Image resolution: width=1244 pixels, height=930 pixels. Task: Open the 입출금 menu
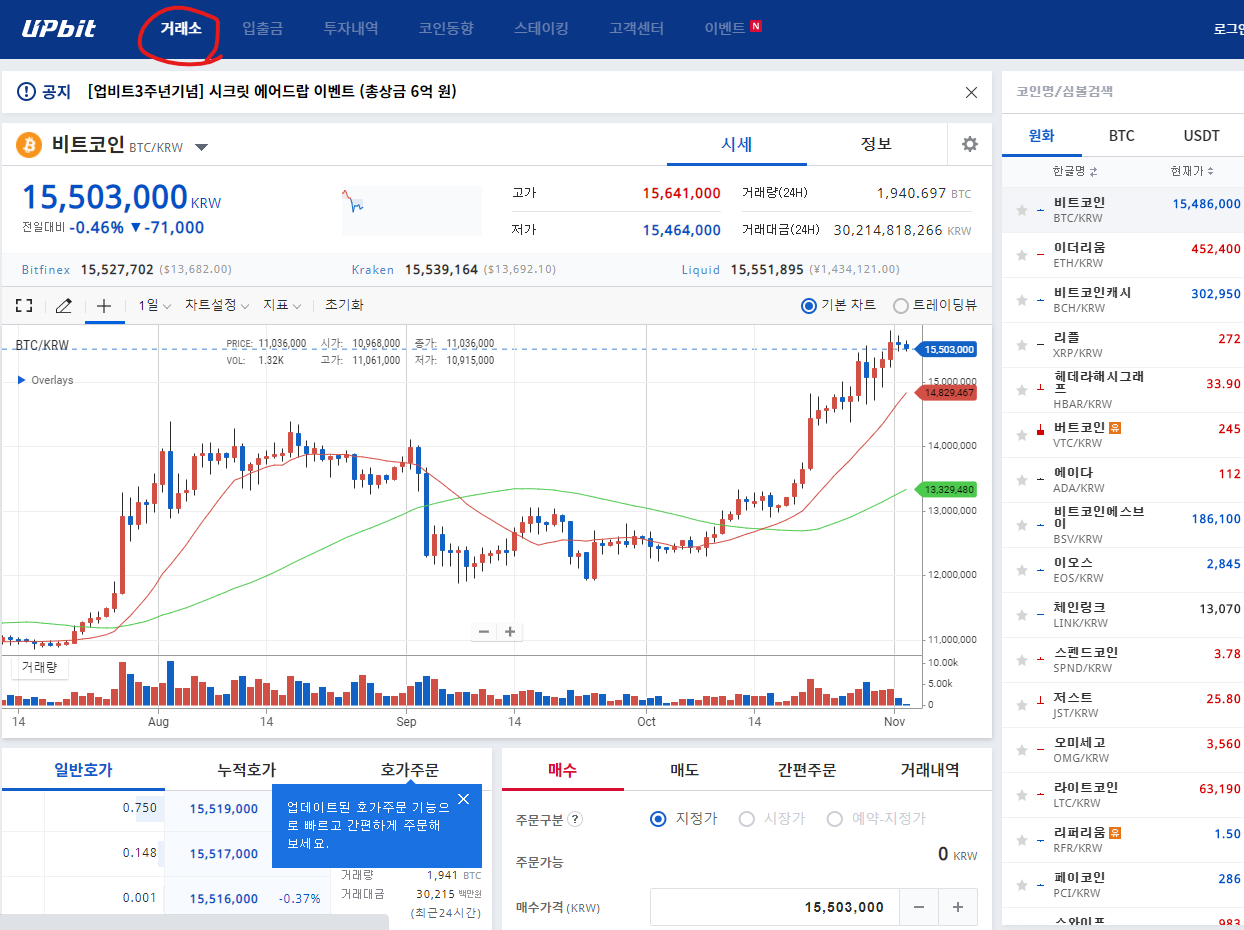262,29
